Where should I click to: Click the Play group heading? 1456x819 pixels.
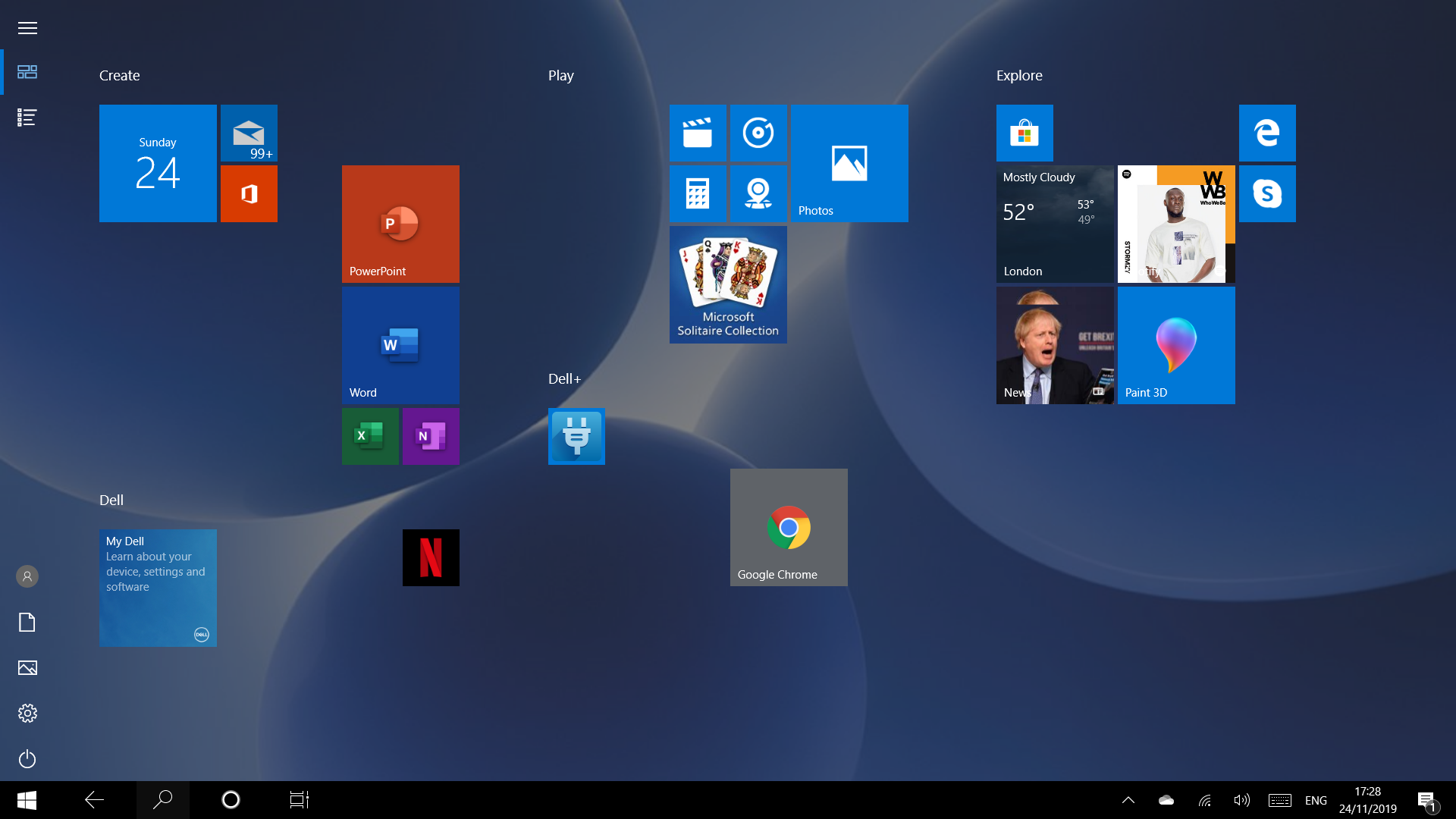coord(561,75)
